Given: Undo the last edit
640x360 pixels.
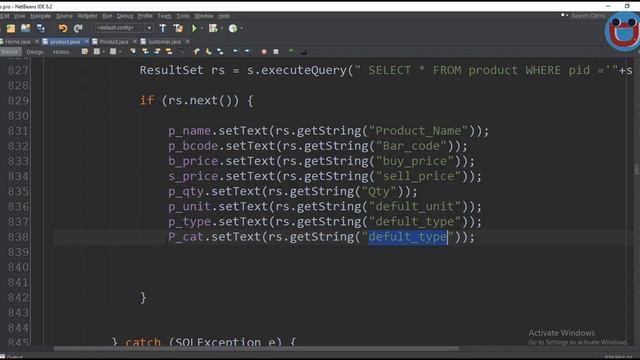Looking at the screenshot, I should click(63, 28).
